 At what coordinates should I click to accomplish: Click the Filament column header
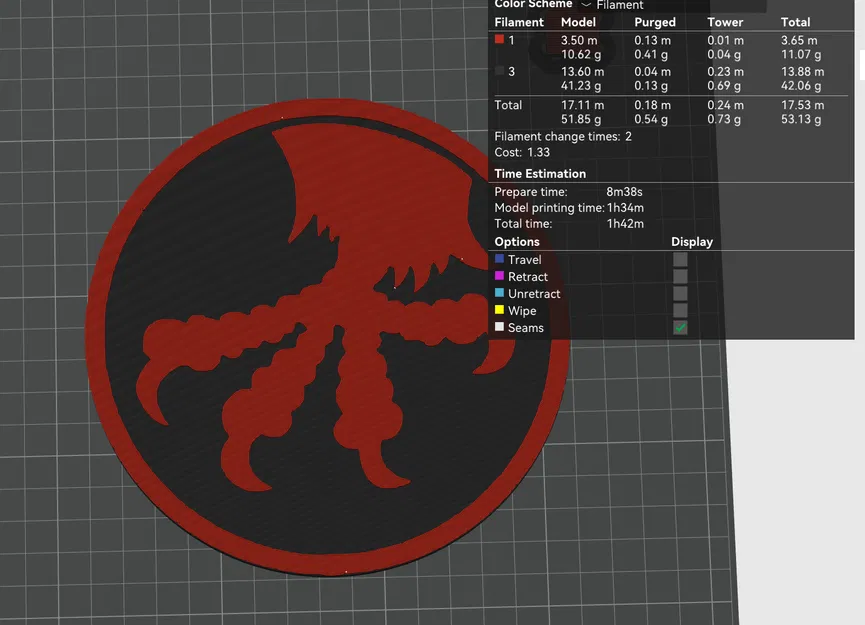[x=519, y=22]
